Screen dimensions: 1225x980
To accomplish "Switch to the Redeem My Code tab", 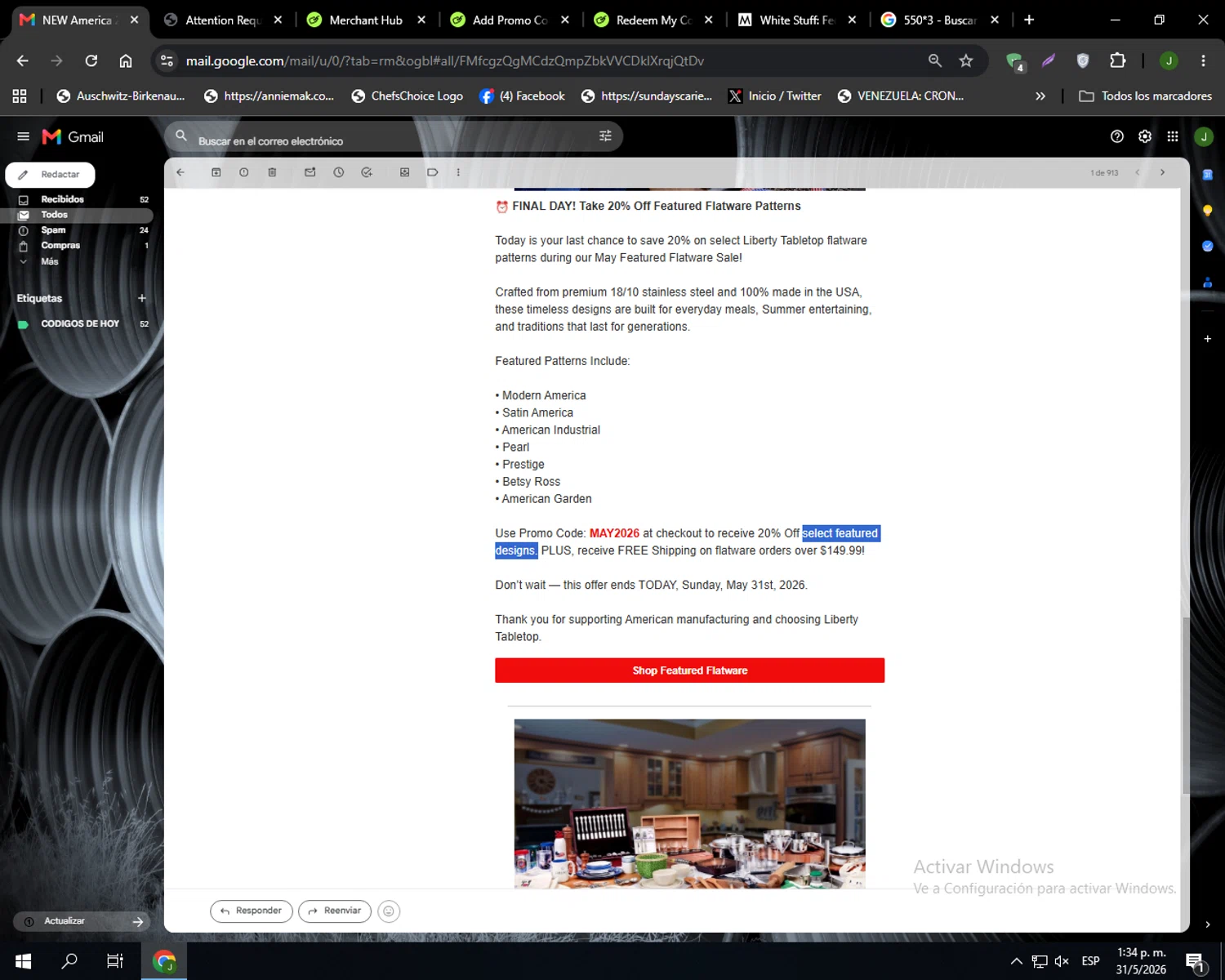I will [654, 20].
